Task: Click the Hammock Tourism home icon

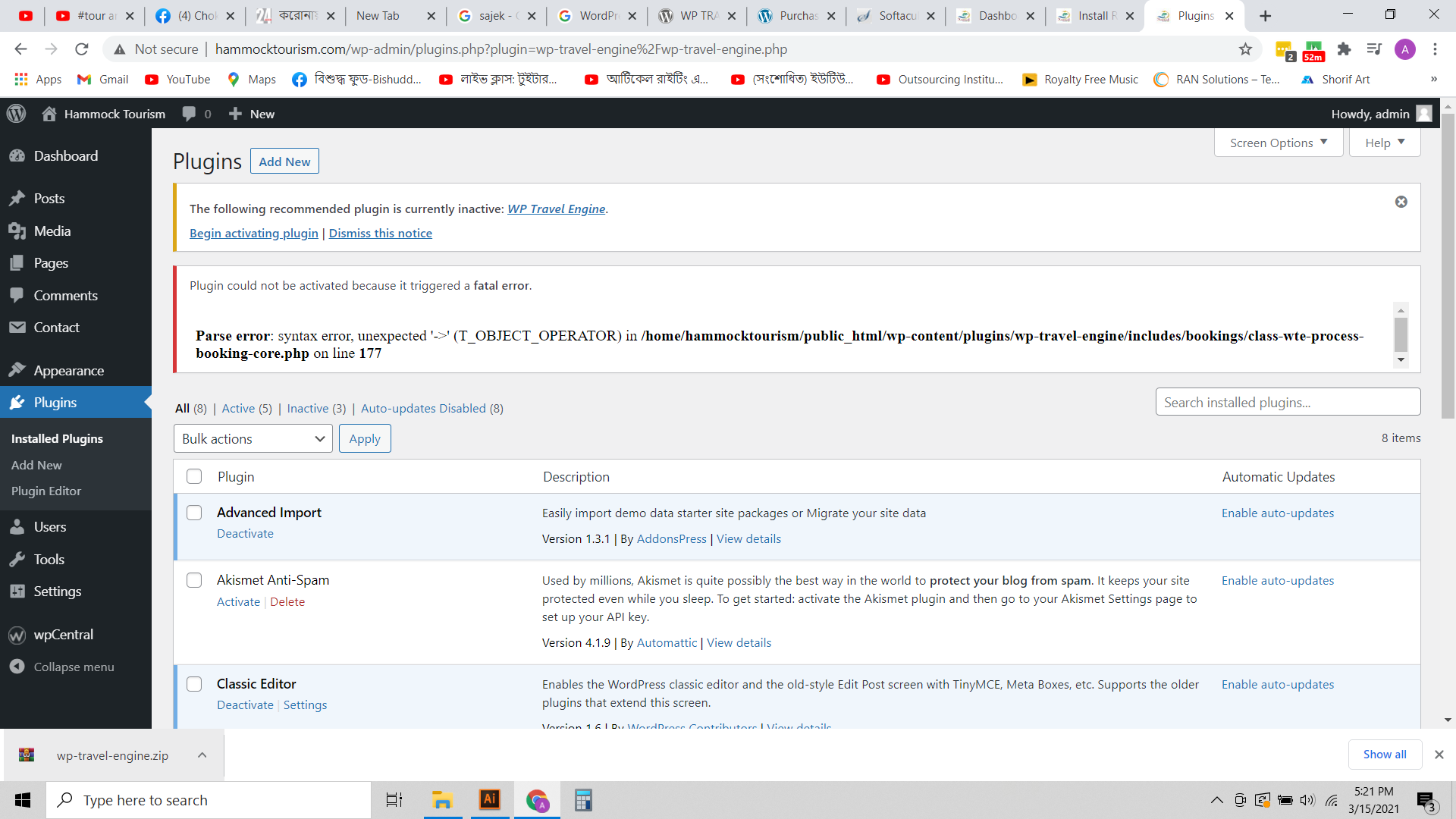Action: coord(49,114)
